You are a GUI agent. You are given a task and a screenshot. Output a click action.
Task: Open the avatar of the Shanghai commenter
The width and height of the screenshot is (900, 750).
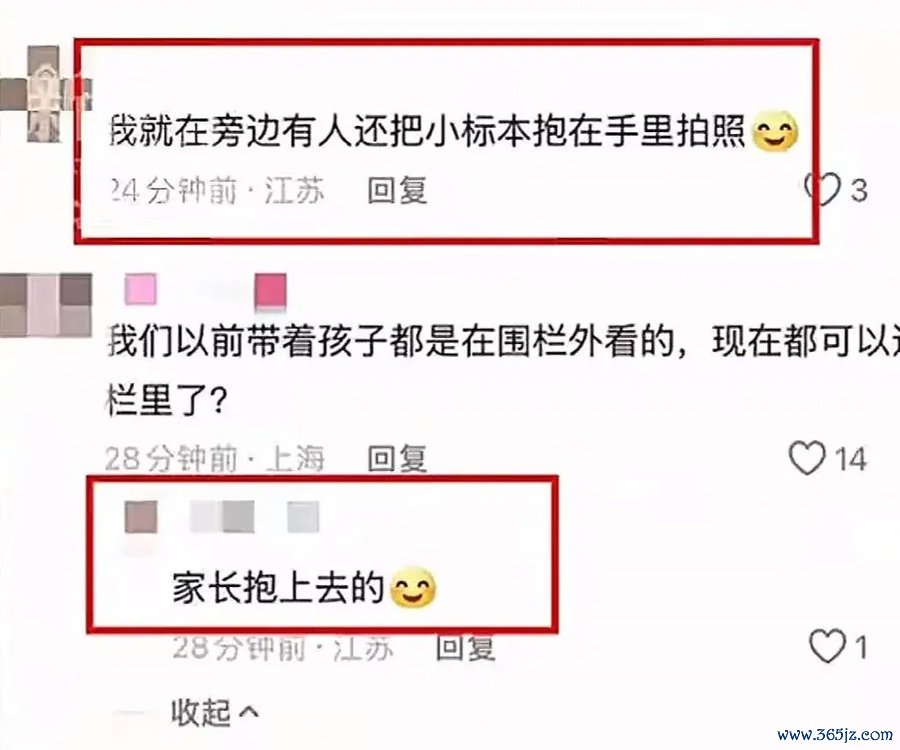(x=46, y=305)
